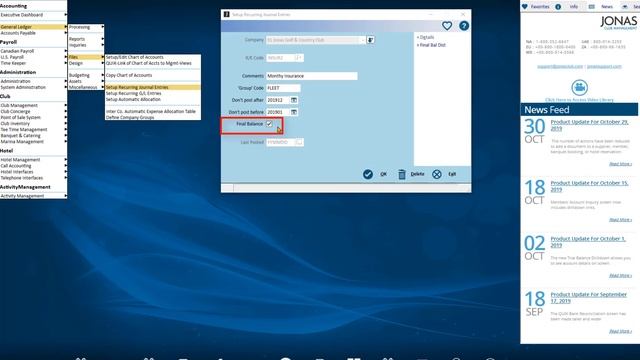This screenshot has height=360, width=640.
Task: Open the System Administration menu item
Action: [34, 87]
